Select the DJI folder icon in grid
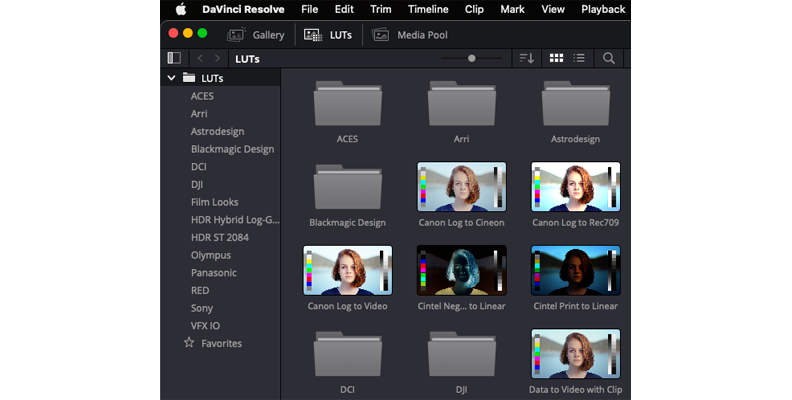 [462, 355]
